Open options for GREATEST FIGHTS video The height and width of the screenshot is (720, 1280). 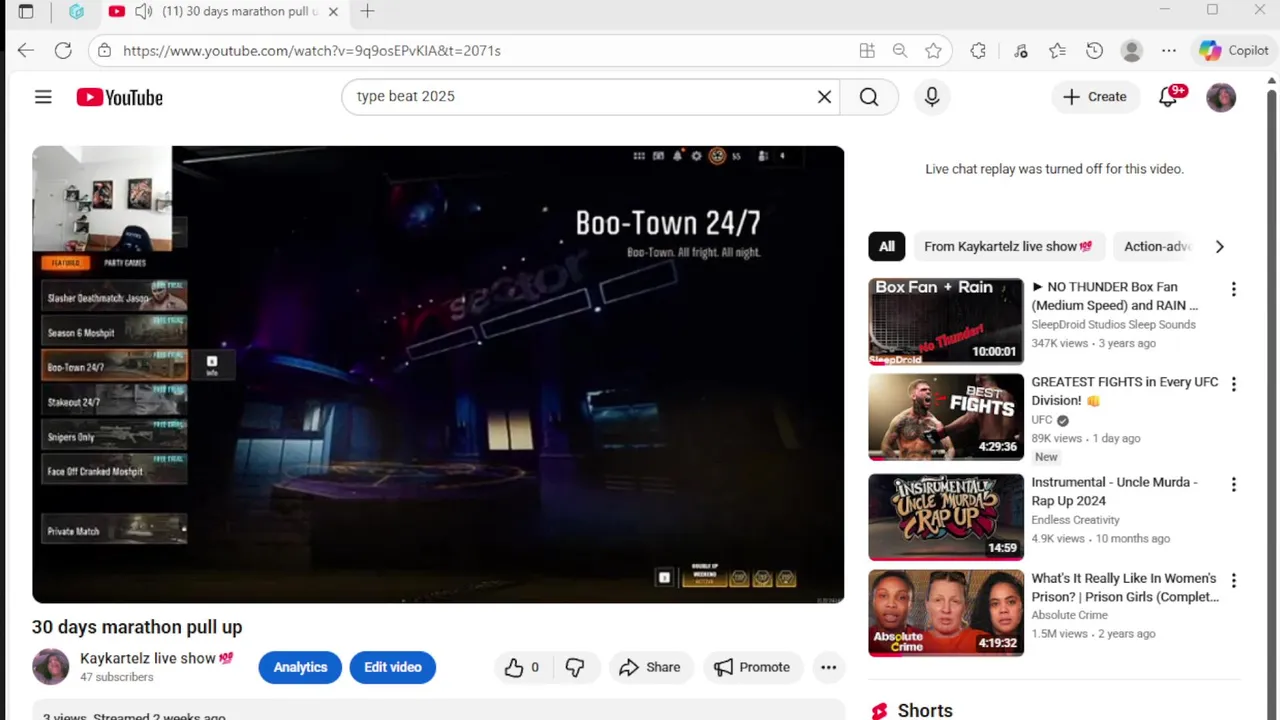pos(1233,384)
